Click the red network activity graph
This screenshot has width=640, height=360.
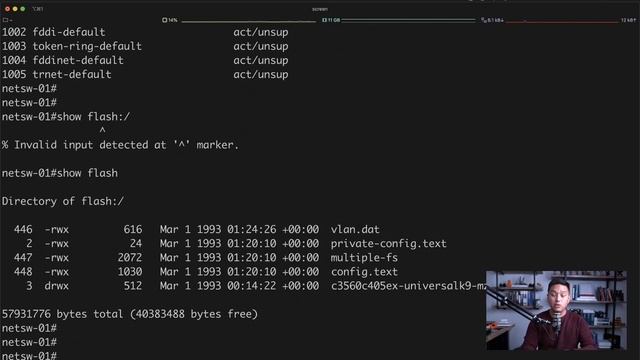(562, 21)
